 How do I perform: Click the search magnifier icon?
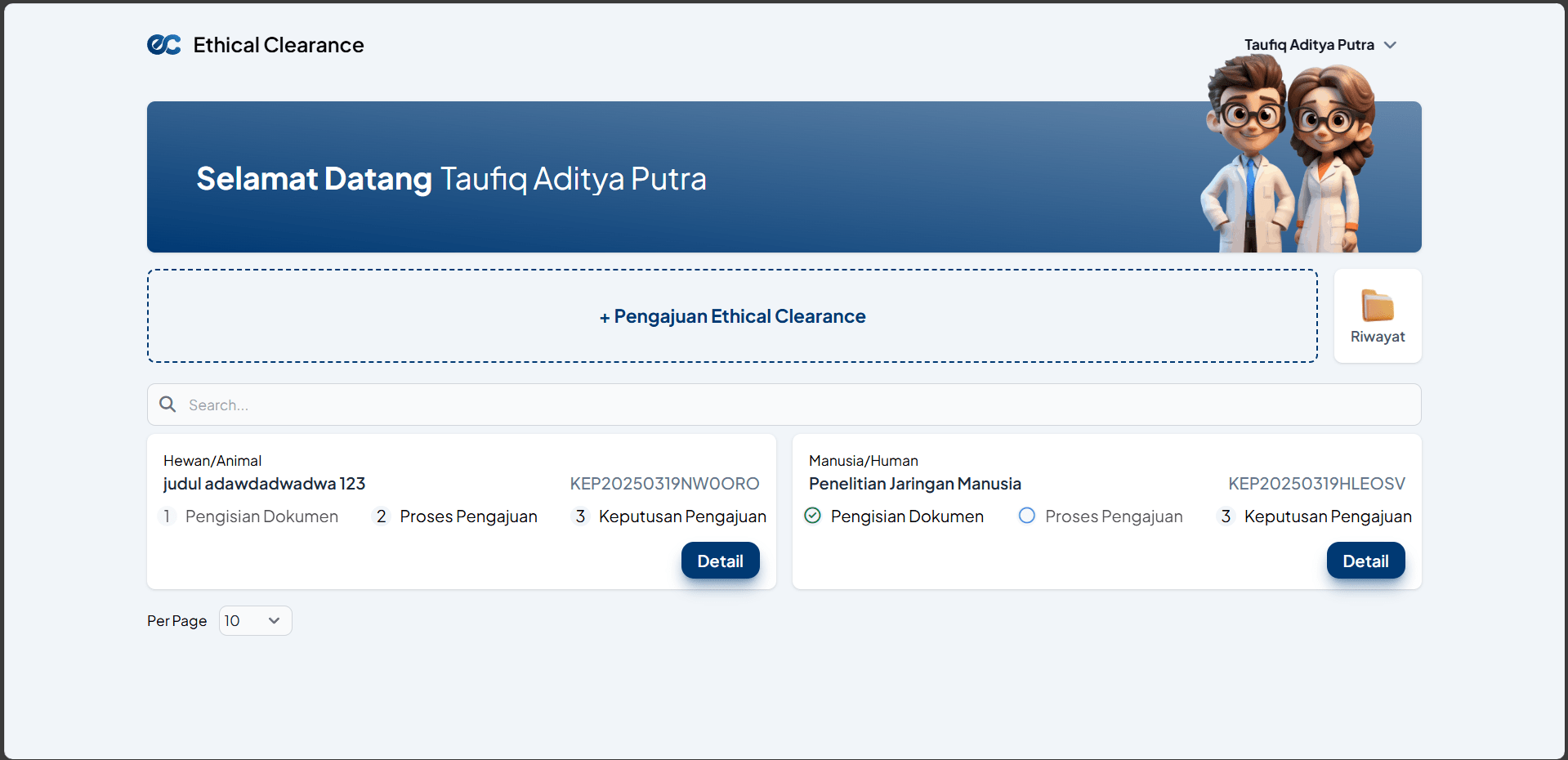(x=168, y=405)
